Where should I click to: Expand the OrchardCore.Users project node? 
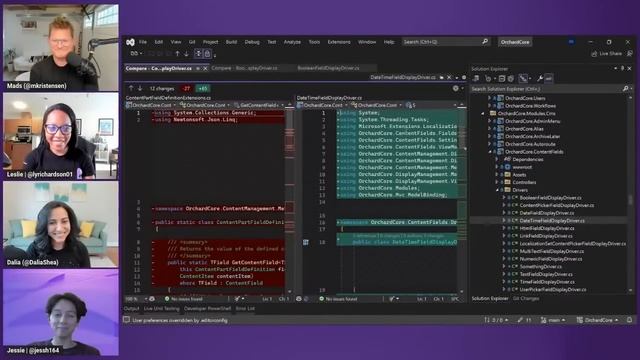click(x=489, y=98)
